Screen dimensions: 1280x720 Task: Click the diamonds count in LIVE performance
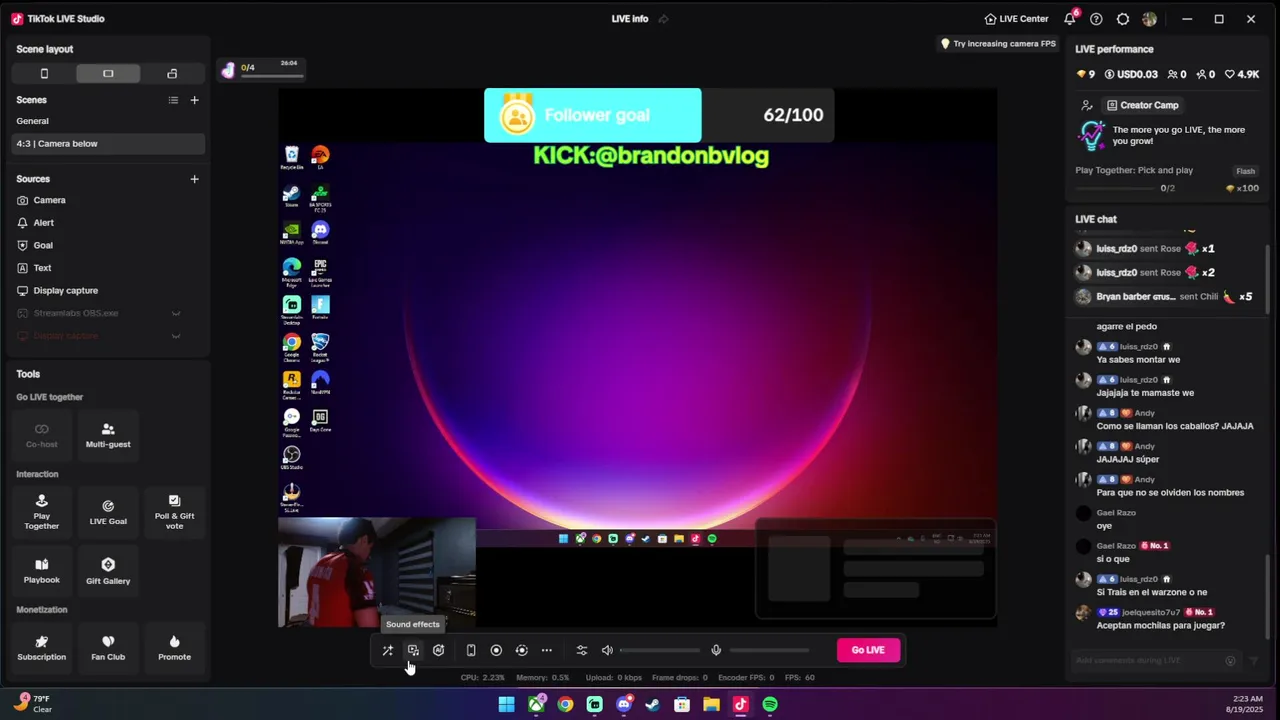click(x=1085, y=75)
